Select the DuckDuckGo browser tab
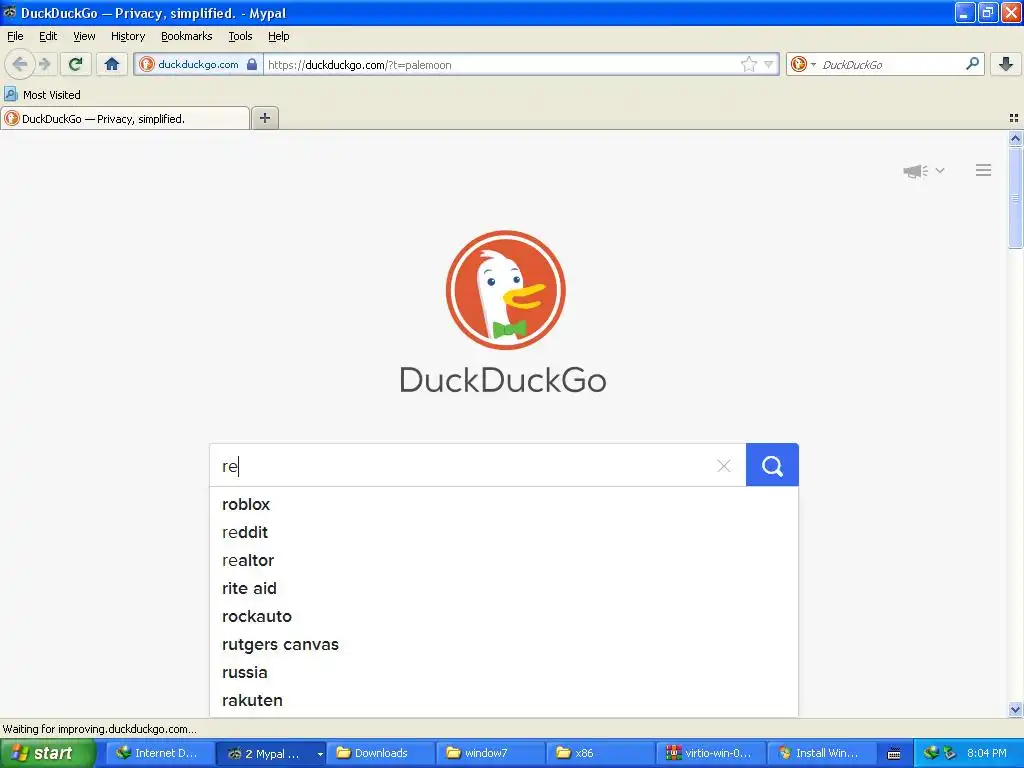This screenshot has height=768, width=1024. pyautogui.click(x=125, y=118)
